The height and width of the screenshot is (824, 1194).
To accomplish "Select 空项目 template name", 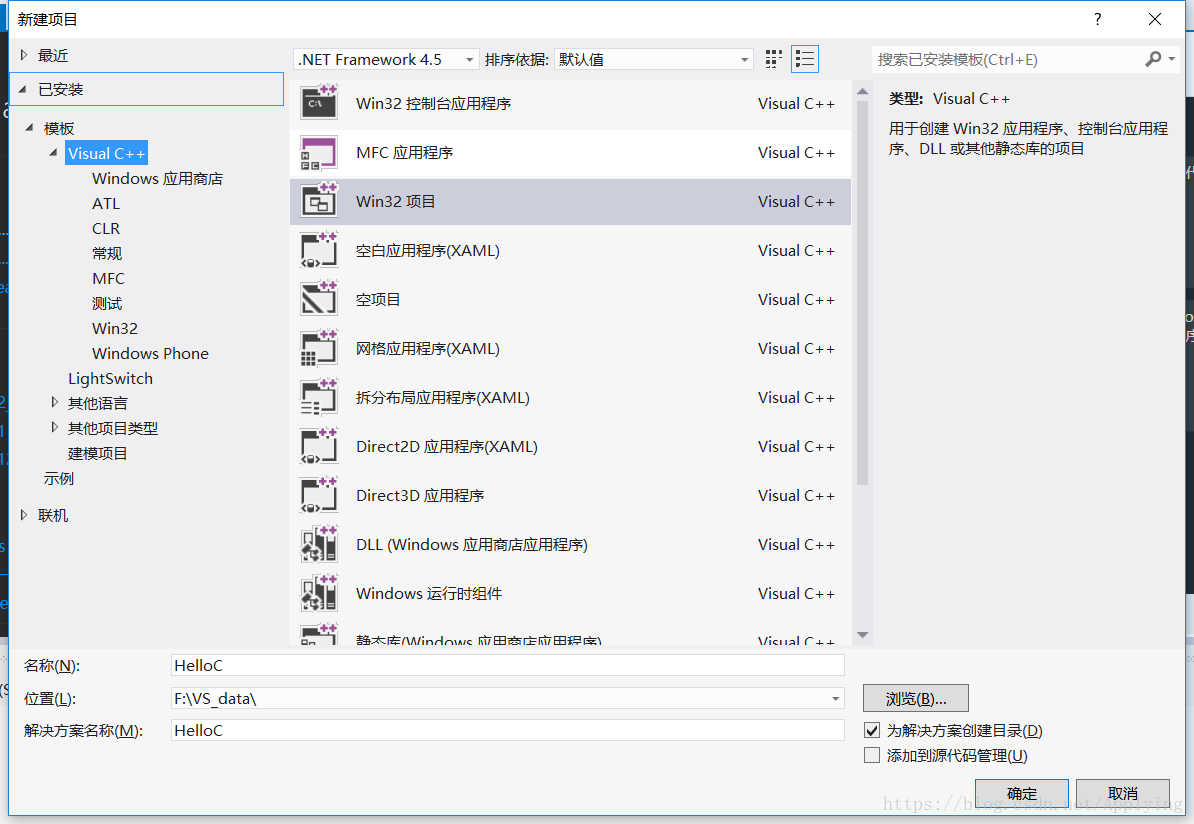I will tap(378, 299).
